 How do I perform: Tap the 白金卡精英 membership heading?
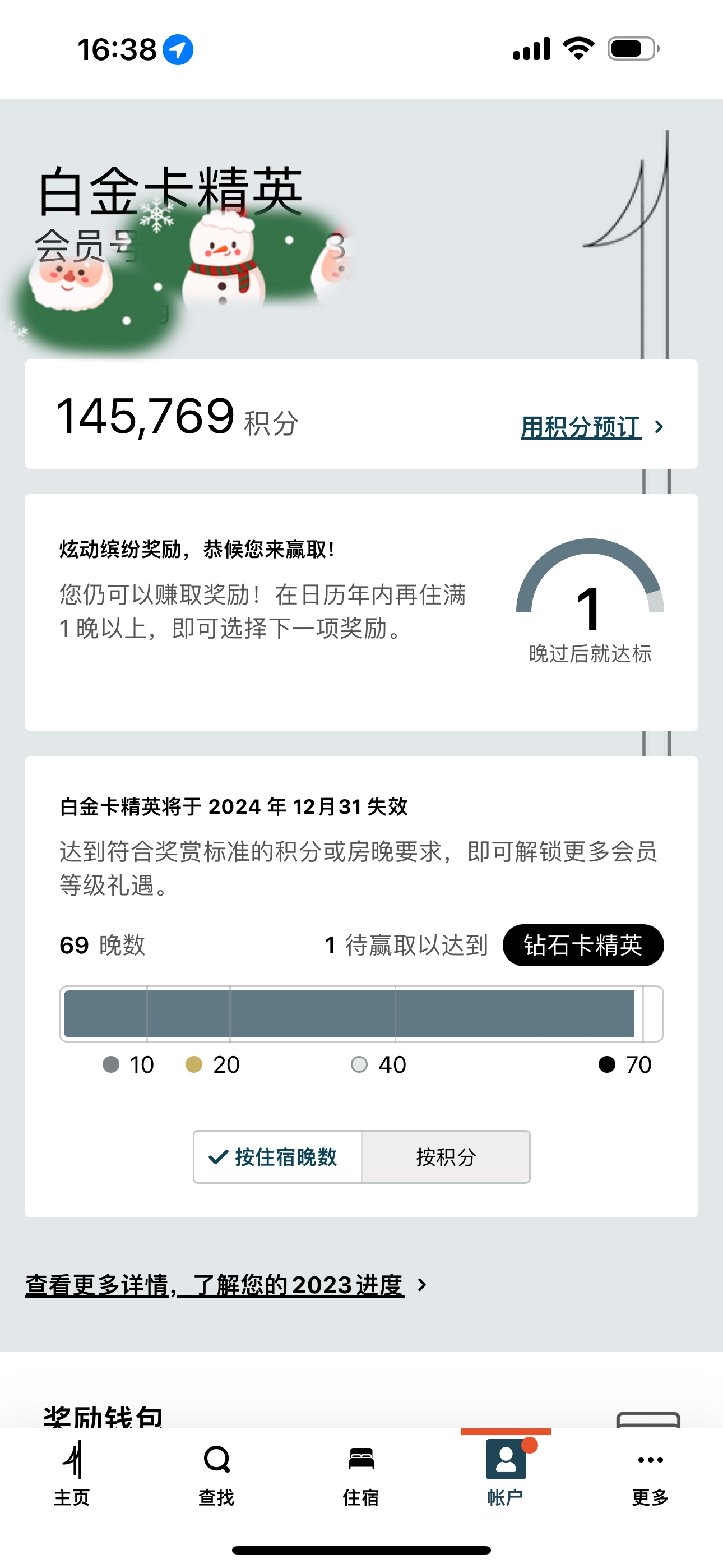pyautogui.click(x=170, y=192)
